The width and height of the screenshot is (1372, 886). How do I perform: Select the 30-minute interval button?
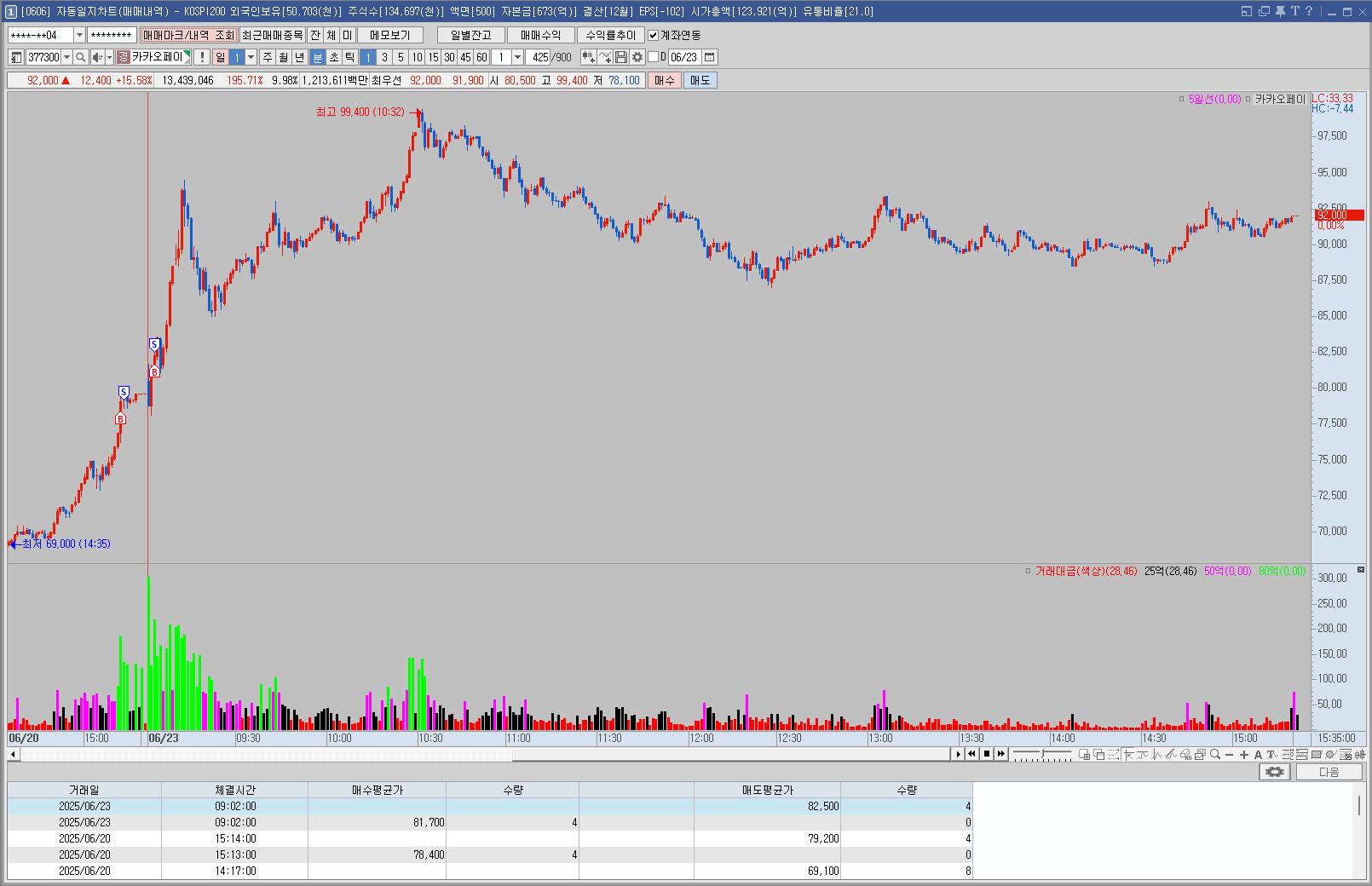pyautogui.click(x=449, y=57)
